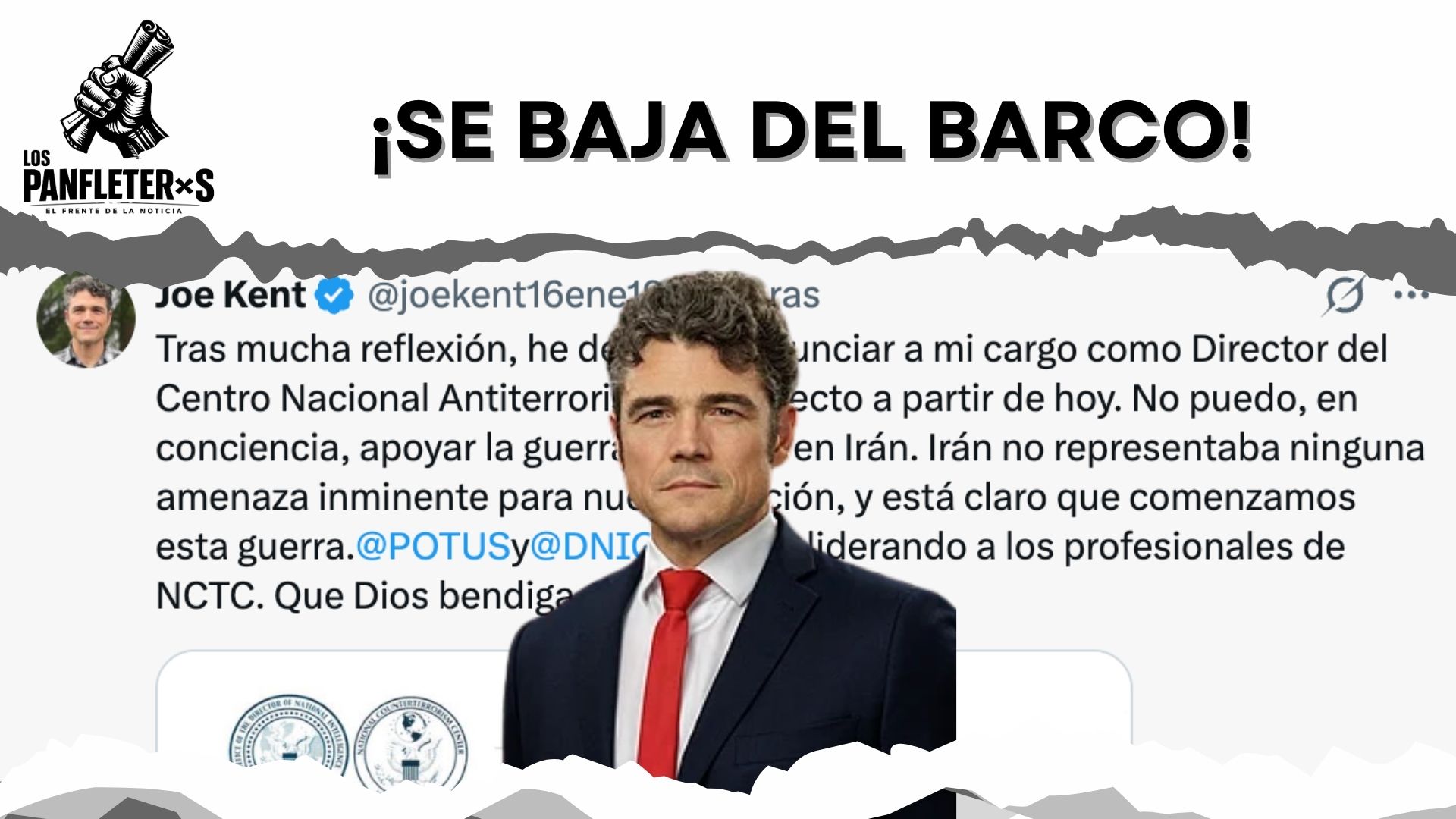Image resolution: width=1456 pixels, height=819 pixels.
Task: Open the Grok slashed-circle icon
Action: (x=1345, y=295)
